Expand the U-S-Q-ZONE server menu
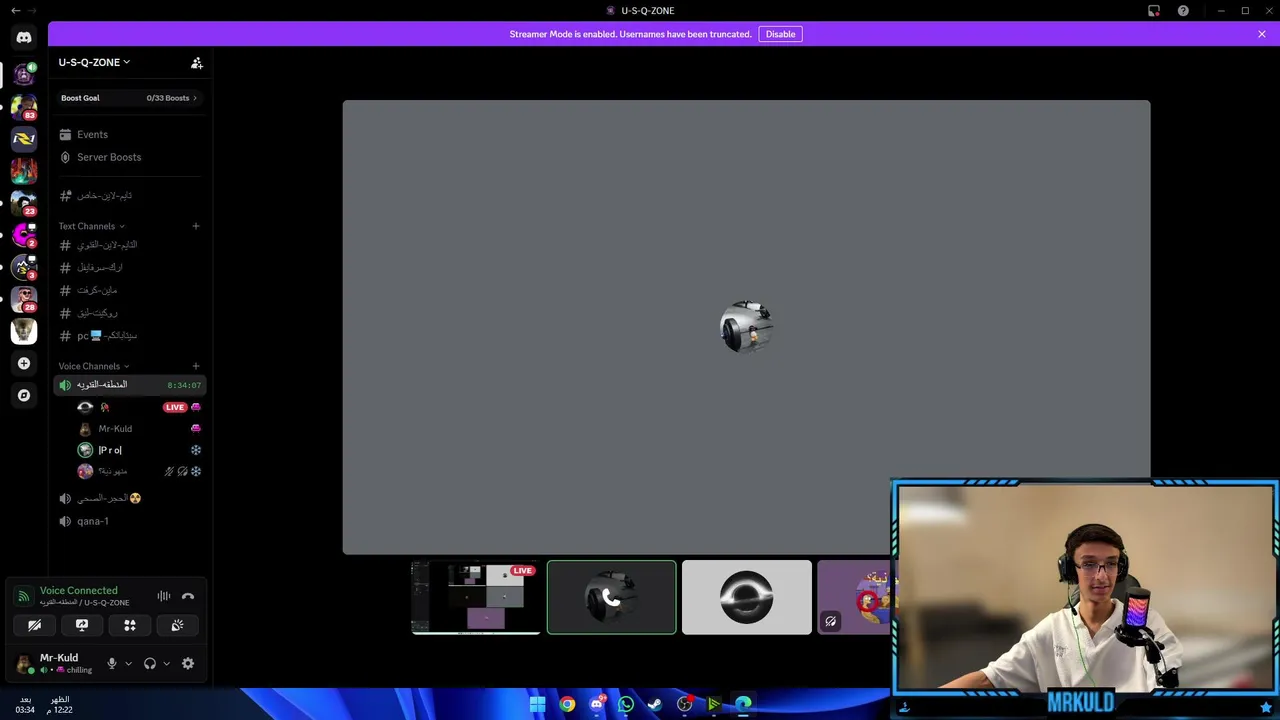This screenshot has width=1280, height=720. [x=94, y=62]
